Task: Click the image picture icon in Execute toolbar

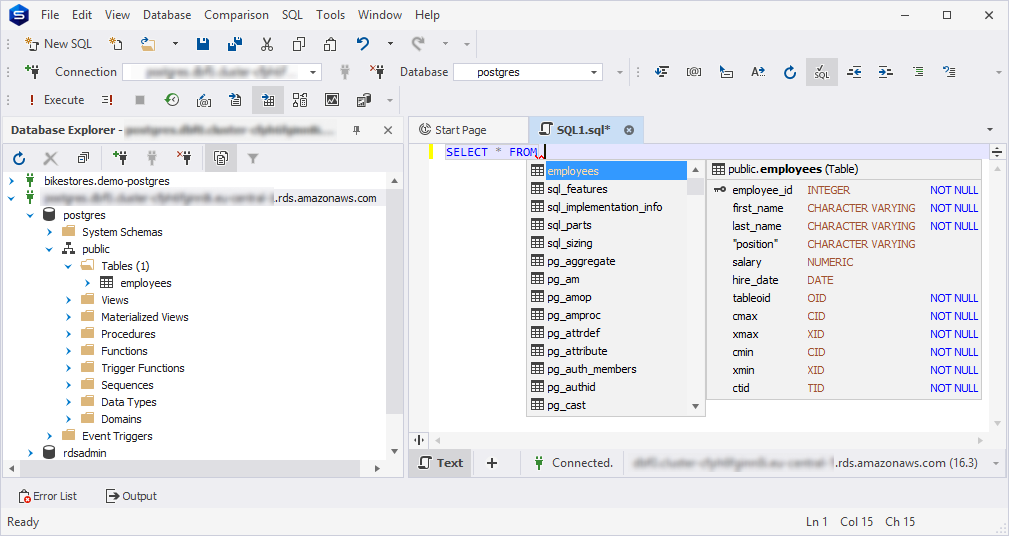Action: coord(331,100)
